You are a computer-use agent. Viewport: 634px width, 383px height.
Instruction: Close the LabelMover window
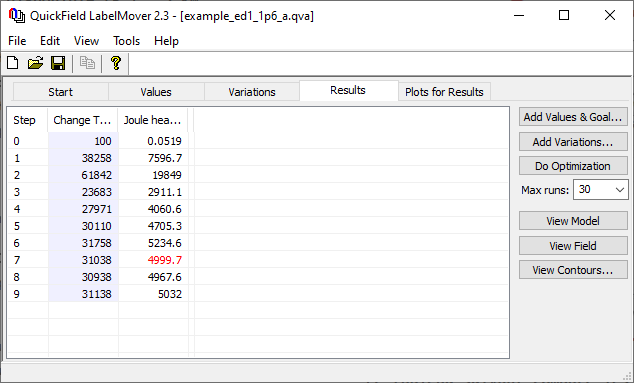click(610, 15)
